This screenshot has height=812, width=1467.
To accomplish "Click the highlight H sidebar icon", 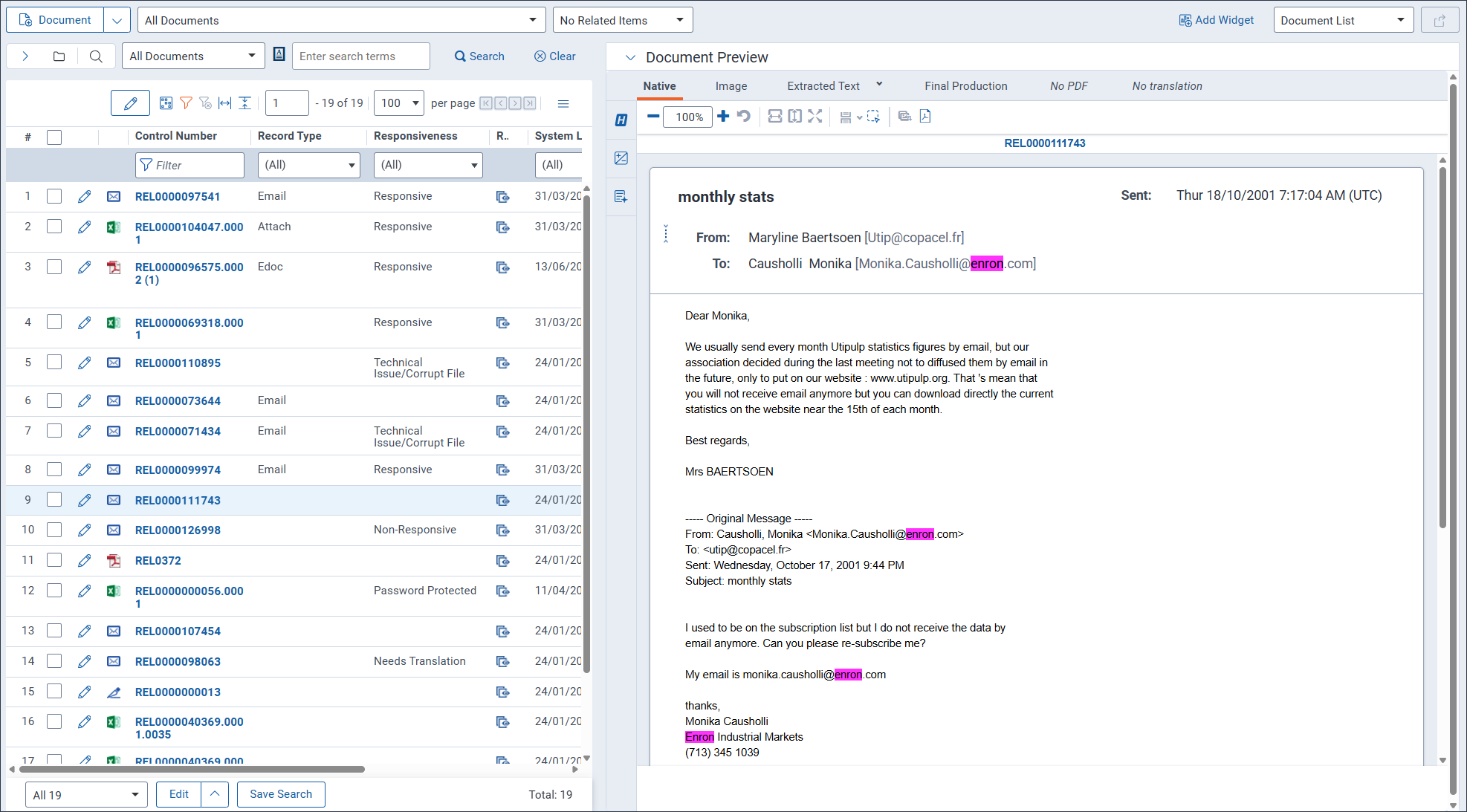I will pyautogui.click(x=621, y=120).
